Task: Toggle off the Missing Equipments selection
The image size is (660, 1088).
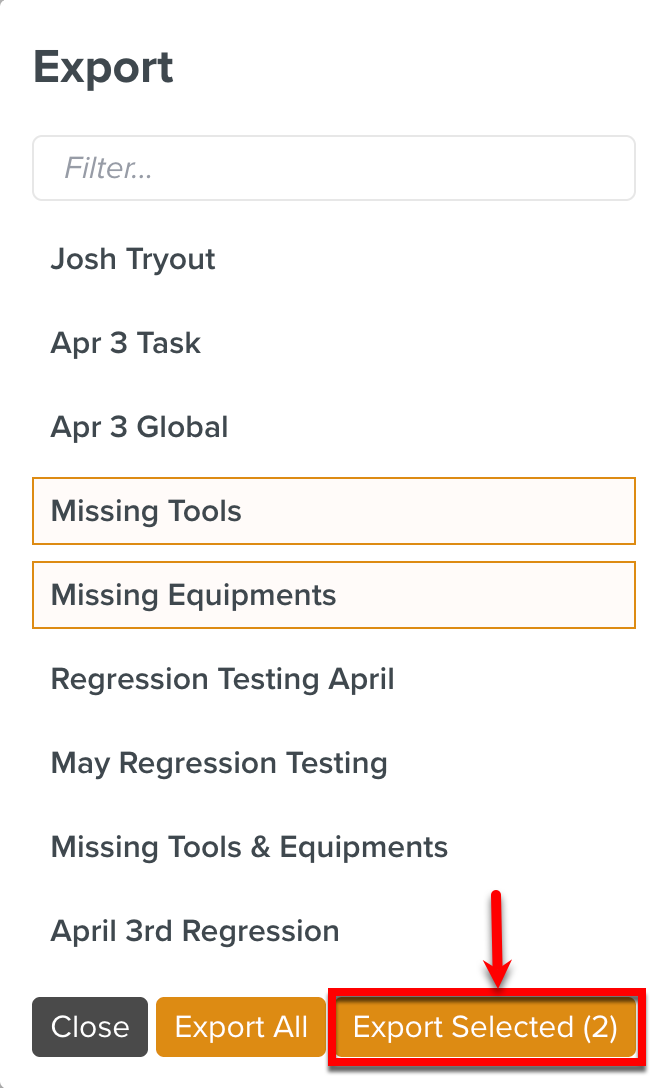Action: pos(333,595)
